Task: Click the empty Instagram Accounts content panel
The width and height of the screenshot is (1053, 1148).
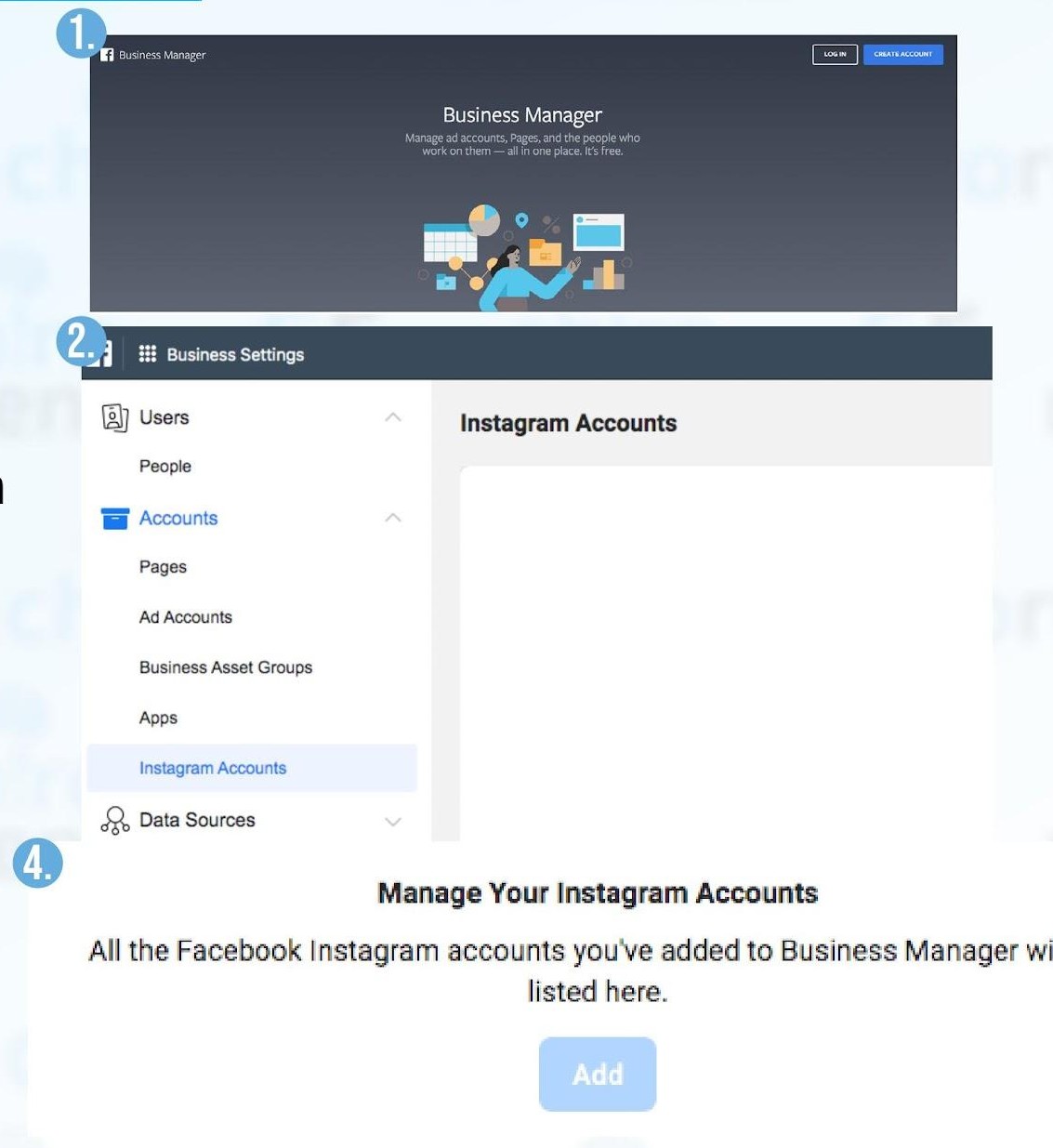Action: click(x=725, y=651)
